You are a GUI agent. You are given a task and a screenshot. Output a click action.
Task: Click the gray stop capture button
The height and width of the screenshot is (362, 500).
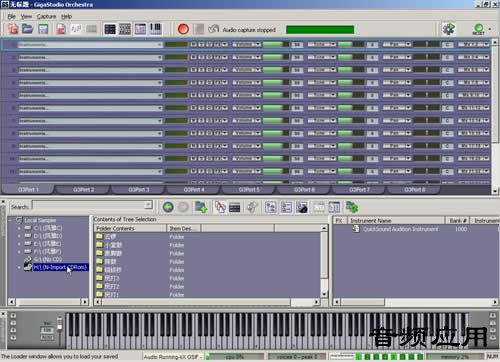pyautogui.click(x=199, y=29)
